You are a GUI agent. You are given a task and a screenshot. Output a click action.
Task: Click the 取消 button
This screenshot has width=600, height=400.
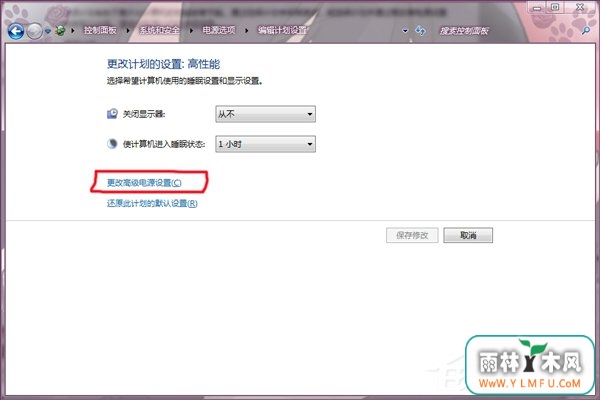click(468, 235)
